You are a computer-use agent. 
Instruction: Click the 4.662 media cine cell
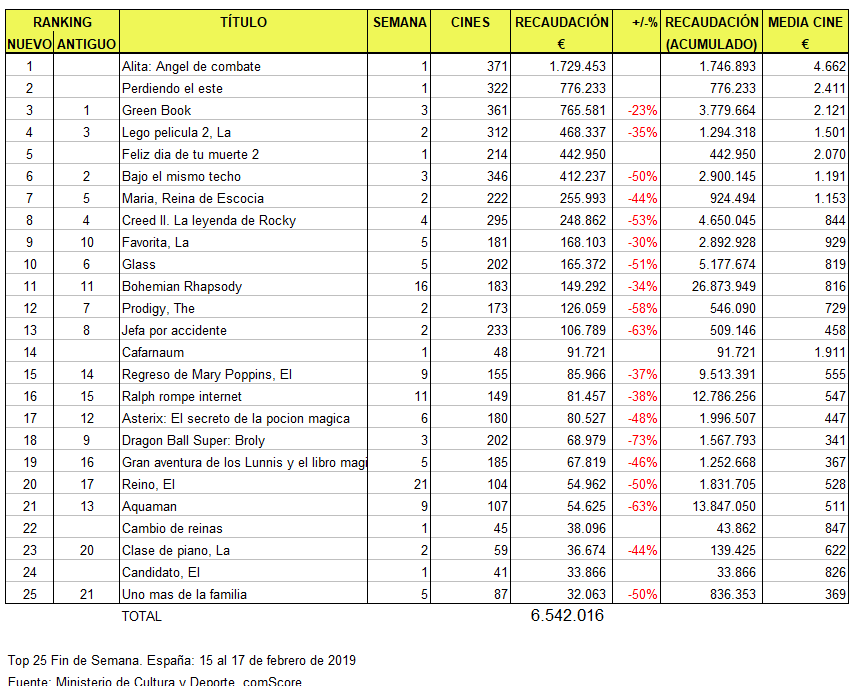click(x=829, y=66)
